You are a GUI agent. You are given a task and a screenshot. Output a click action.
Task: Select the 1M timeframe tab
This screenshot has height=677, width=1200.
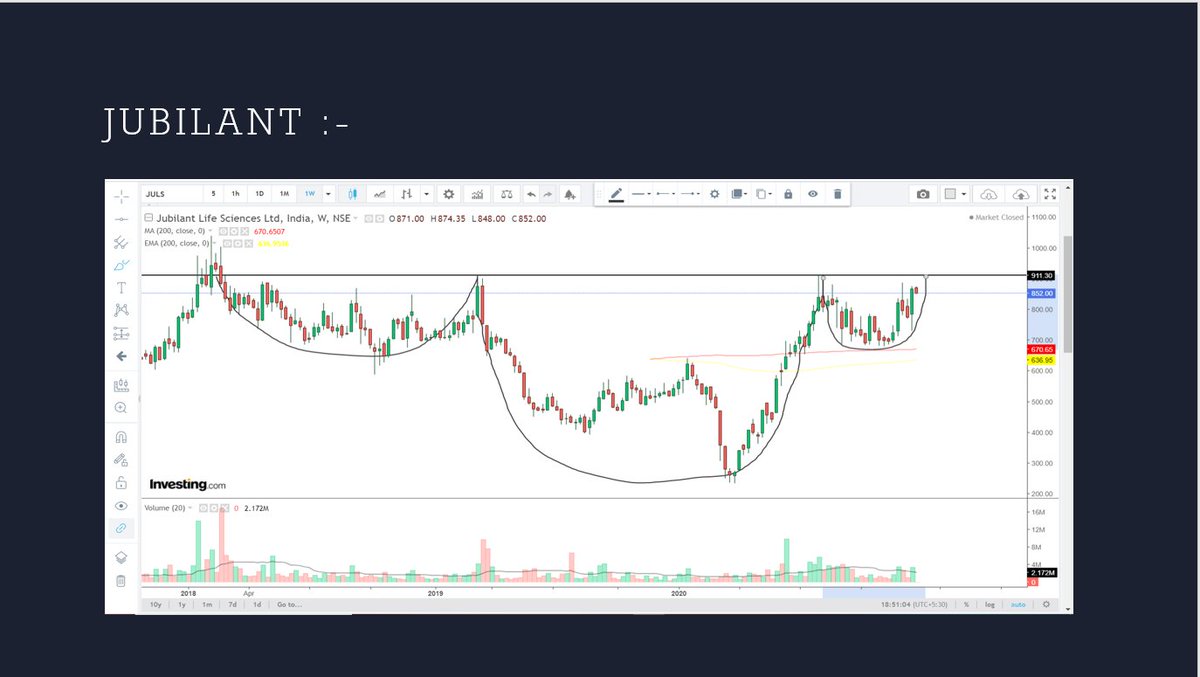(283, 193)
